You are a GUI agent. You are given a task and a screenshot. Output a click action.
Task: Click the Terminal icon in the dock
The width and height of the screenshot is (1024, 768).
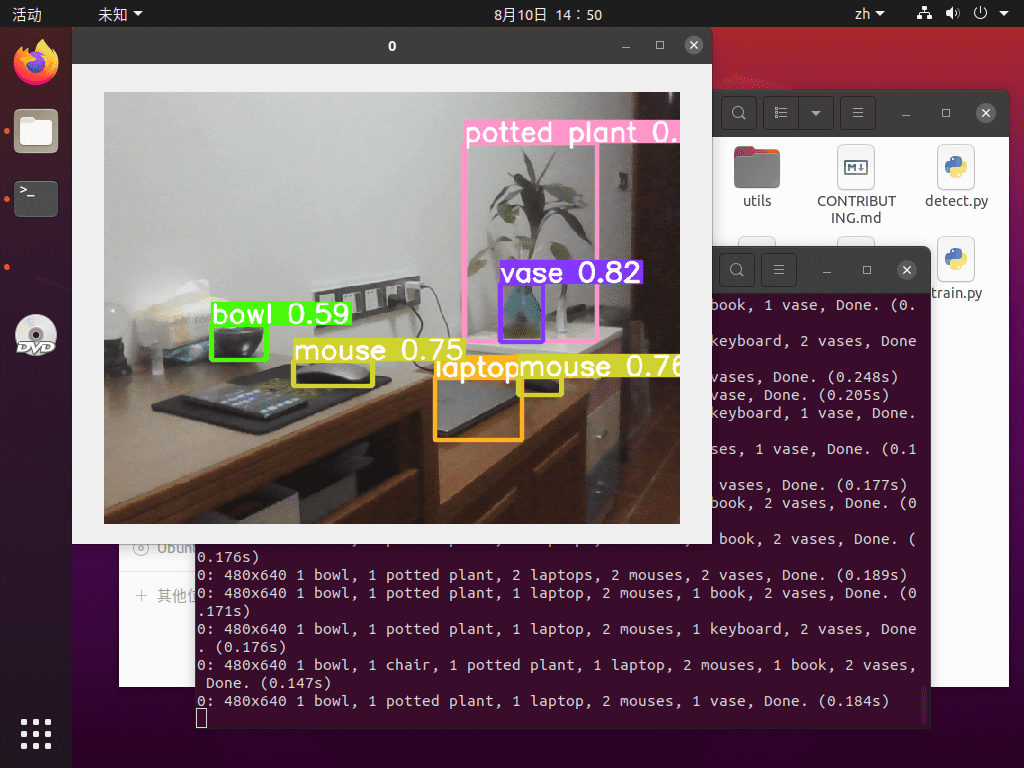click(36, 198)
